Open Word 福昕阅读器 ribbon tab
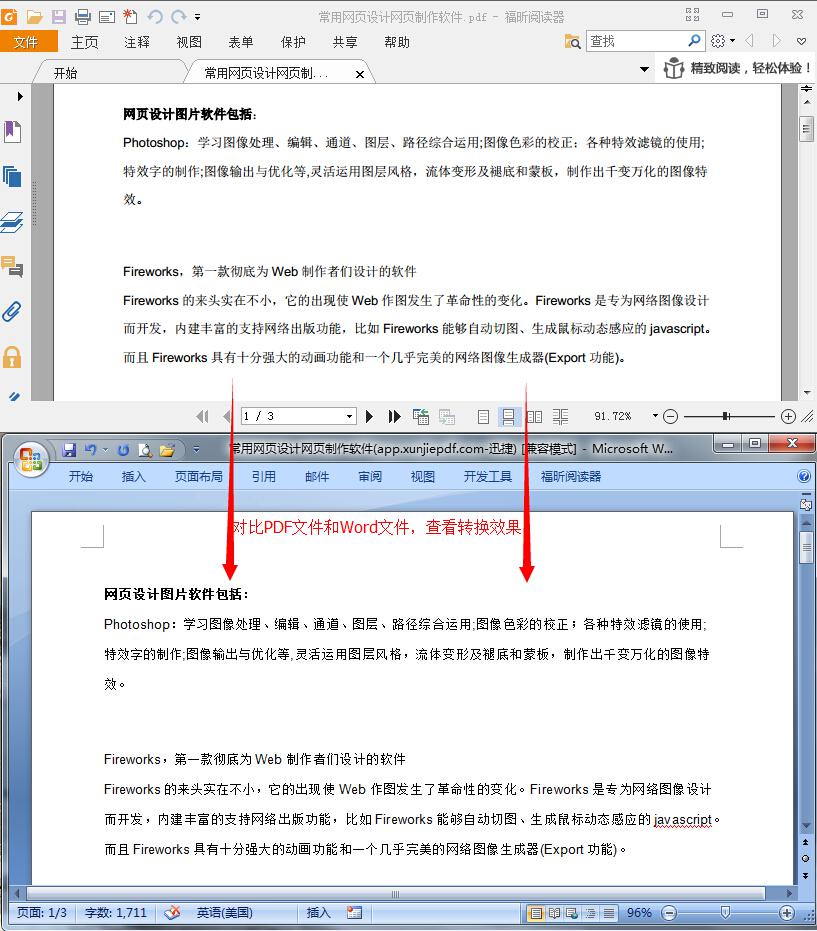 click(571, 477)
